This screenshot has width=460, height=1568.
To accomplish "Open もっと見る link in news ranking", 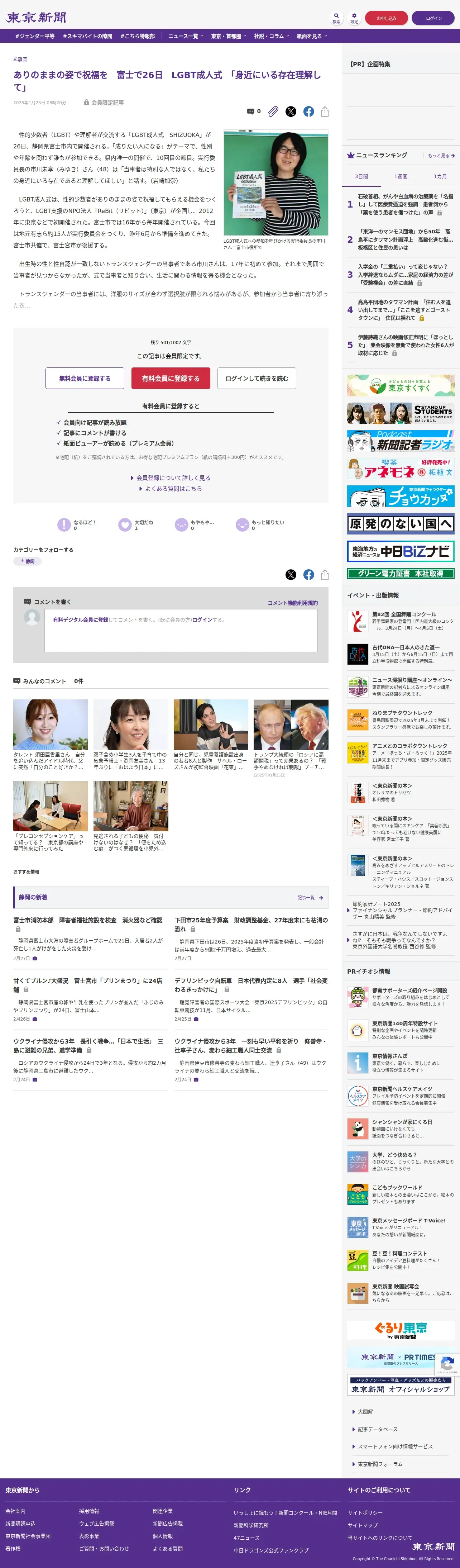I will [x=441, y=155].
